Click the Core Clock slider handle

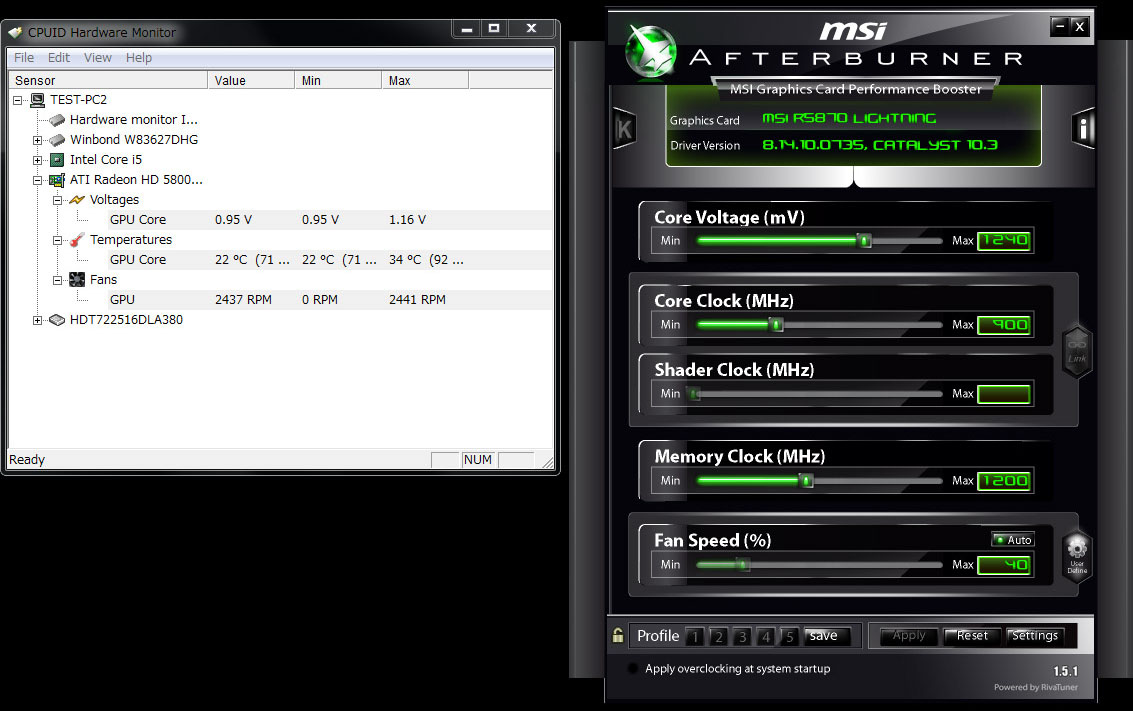point(777,324)
